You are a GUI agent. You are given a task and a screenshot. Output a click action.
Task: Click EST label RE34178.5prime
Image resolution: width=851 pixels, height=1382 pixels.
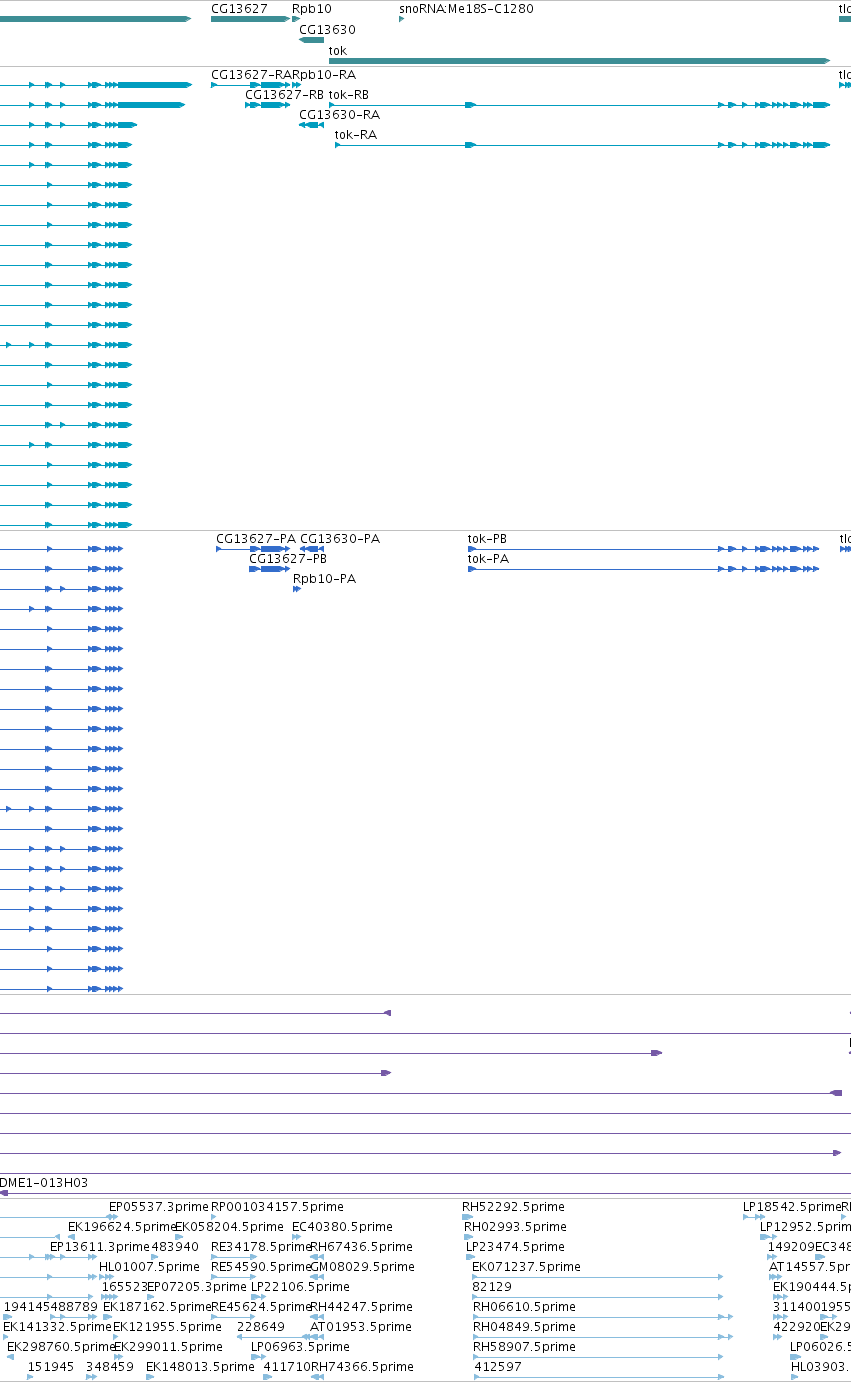click(x=260, y=1246)
